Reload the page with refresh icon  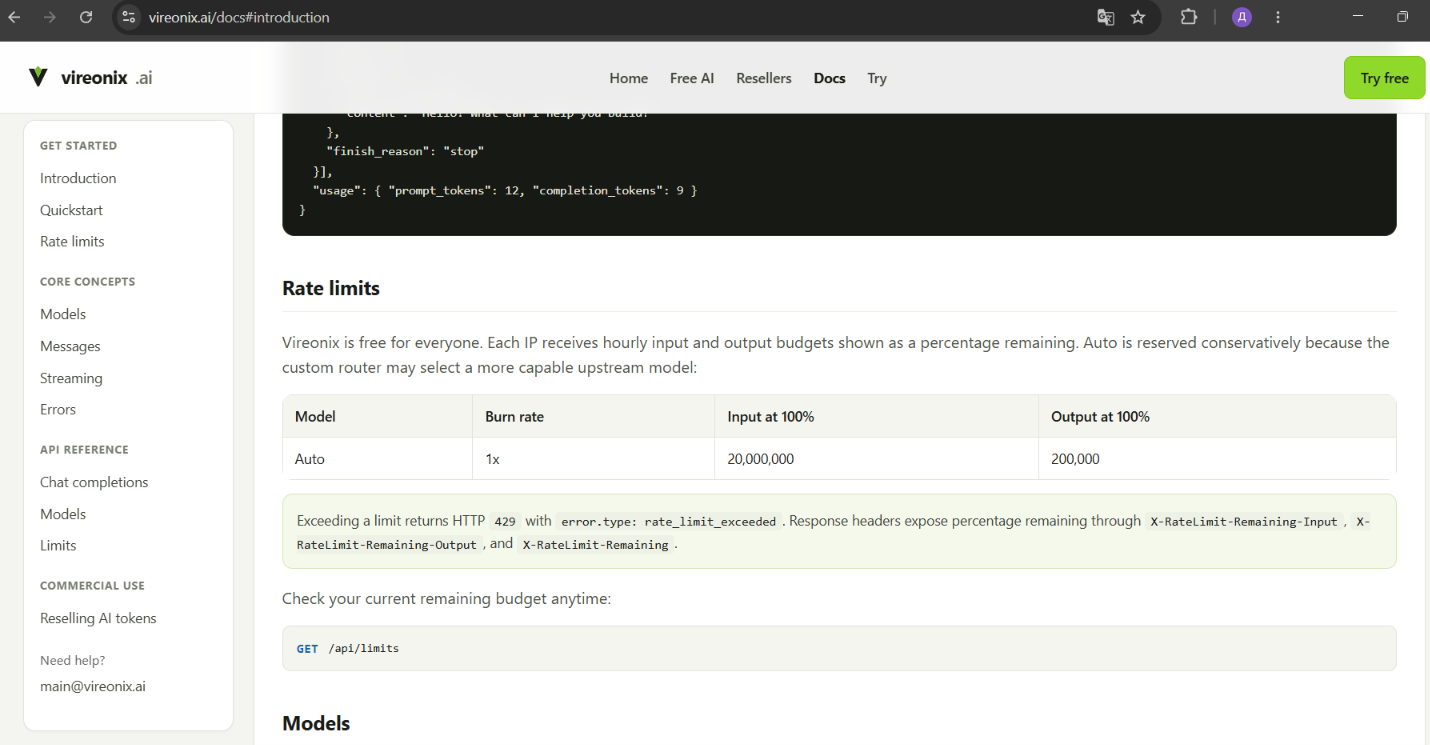tap(86, 17)
